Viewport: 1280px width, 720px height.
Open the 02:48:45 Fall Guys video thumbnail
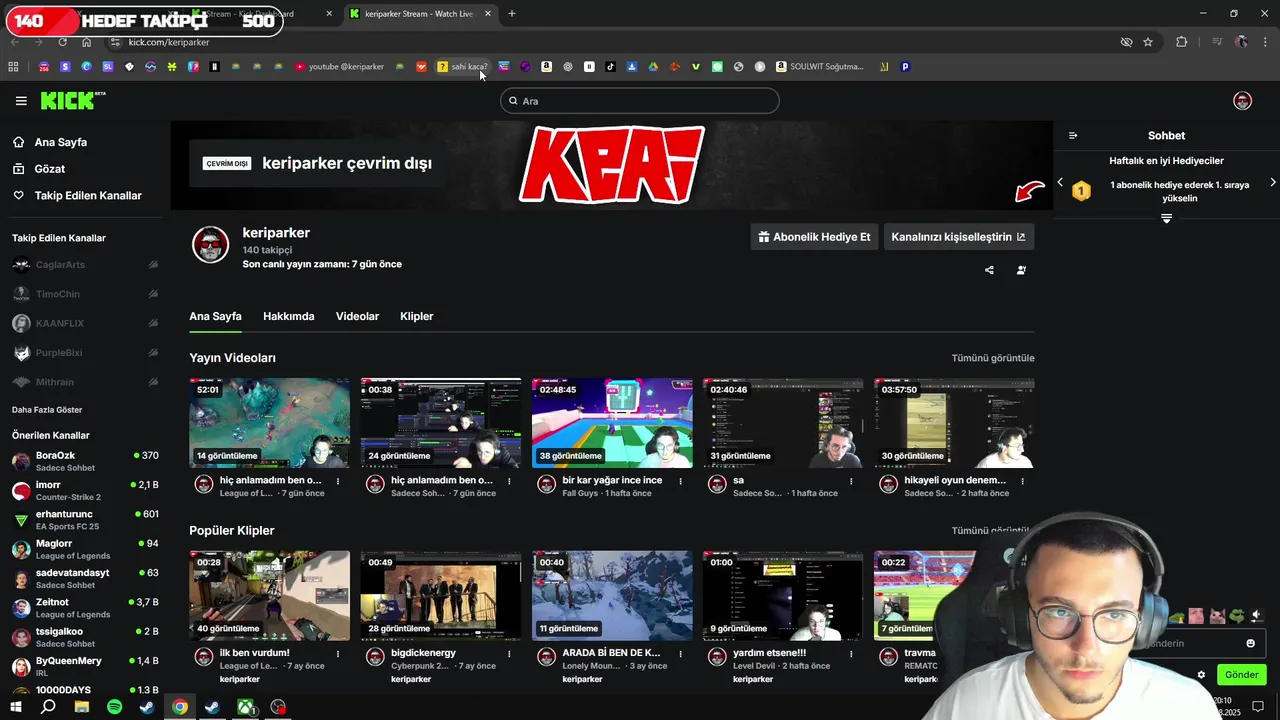tap(612, 423)
